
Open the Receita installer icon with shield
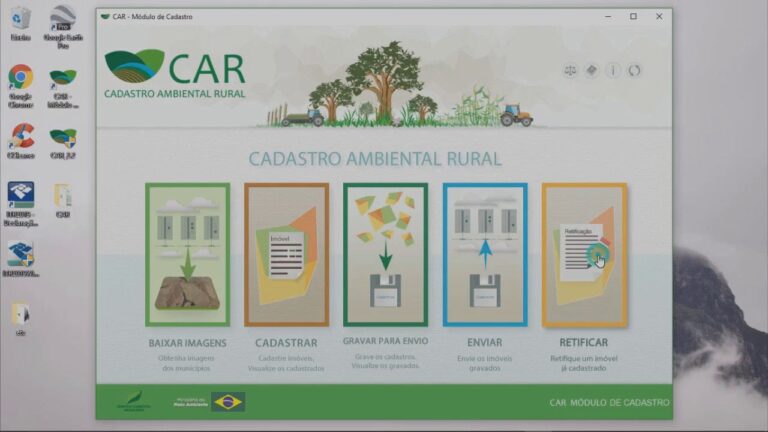point(21,260)
